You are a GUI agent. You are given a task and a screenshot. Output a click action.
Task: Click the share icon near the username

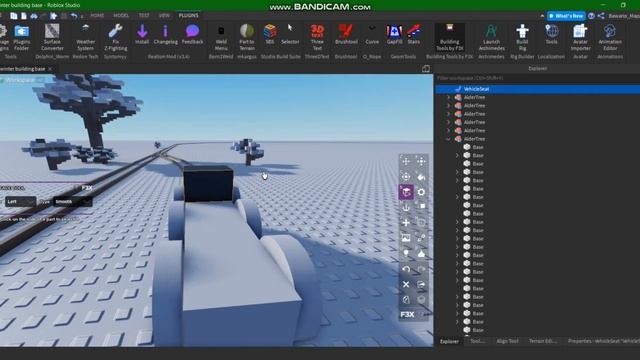point(601,16)
